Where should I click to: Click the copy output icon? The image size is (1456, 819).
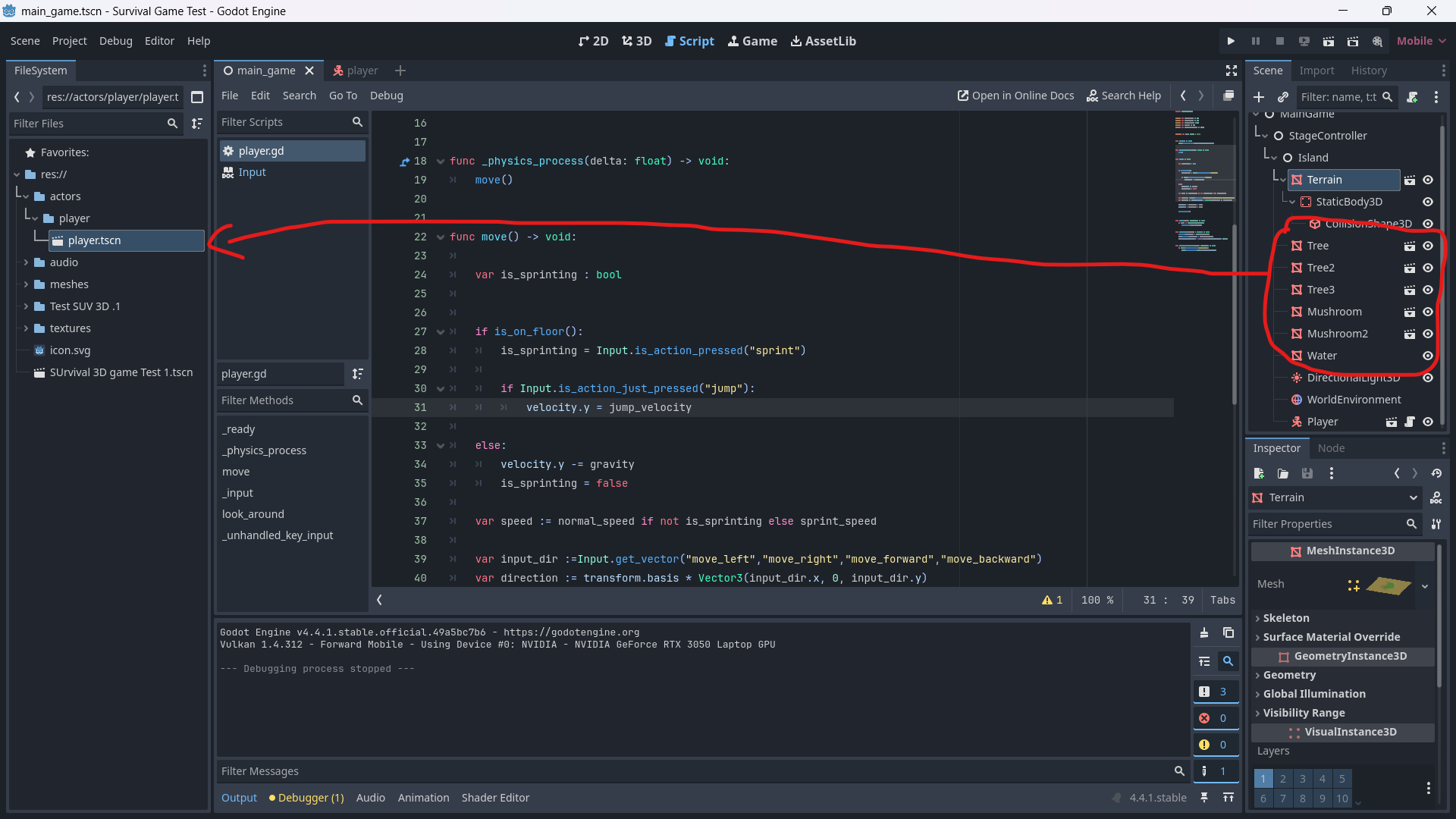[1228, 632]
